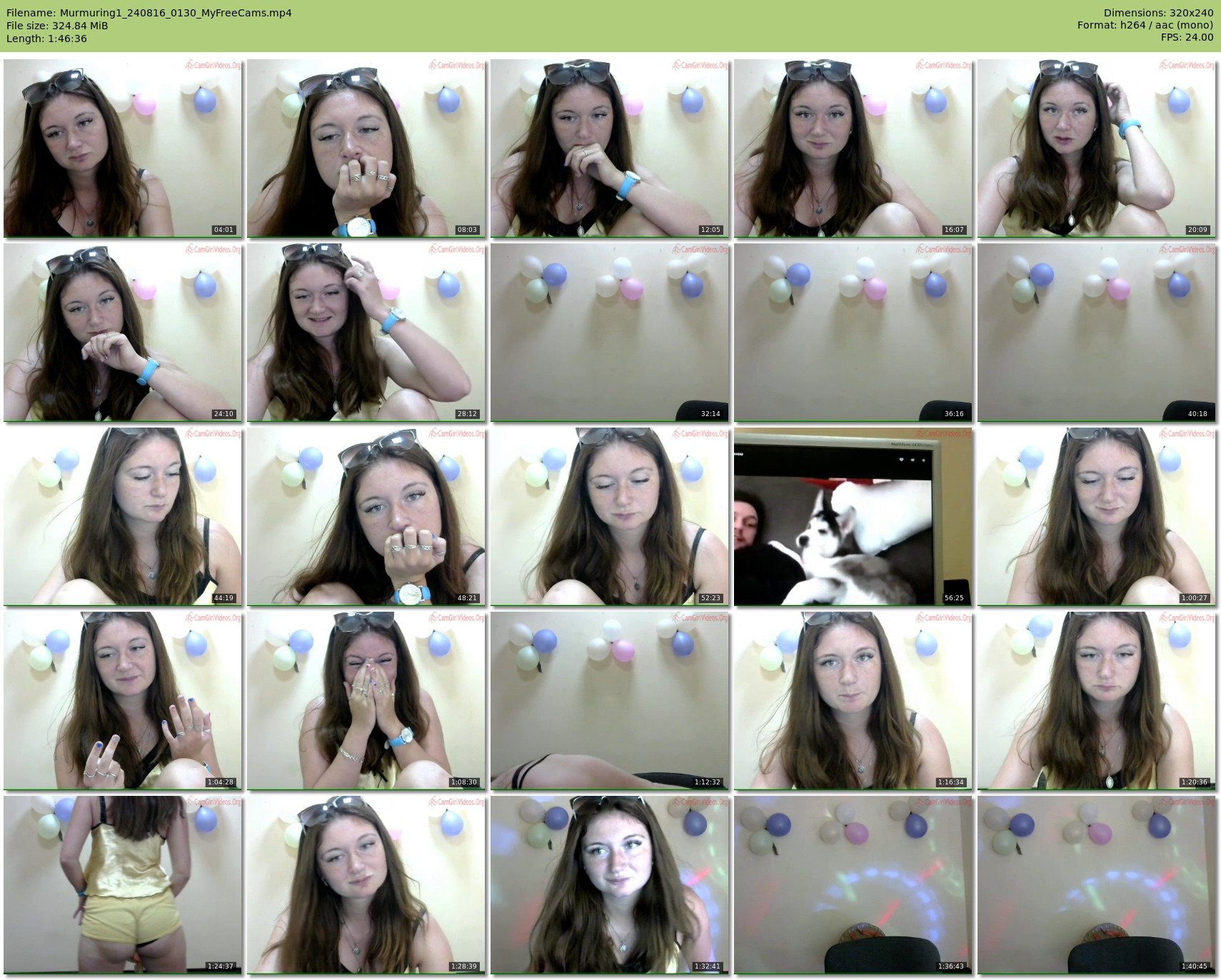
Task: Click the frame timed 1:04:28
Action: [123, 700]
